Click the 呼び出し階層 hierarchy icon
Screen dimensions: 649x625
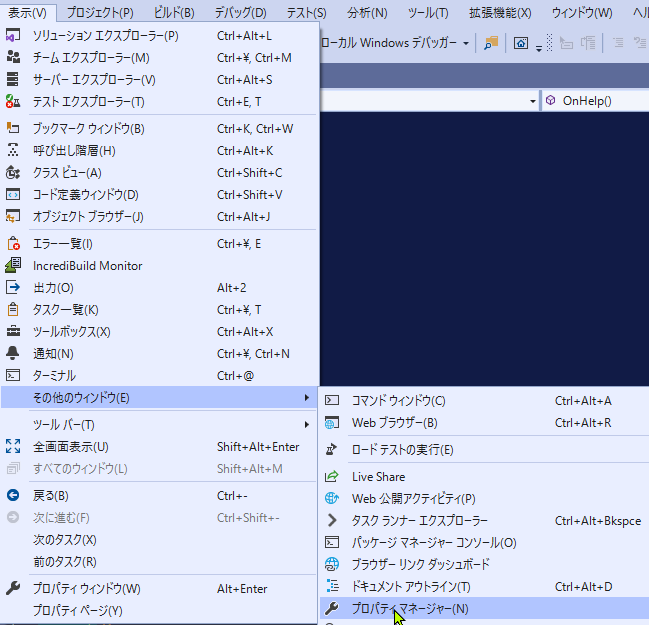(x=13, y=150)
